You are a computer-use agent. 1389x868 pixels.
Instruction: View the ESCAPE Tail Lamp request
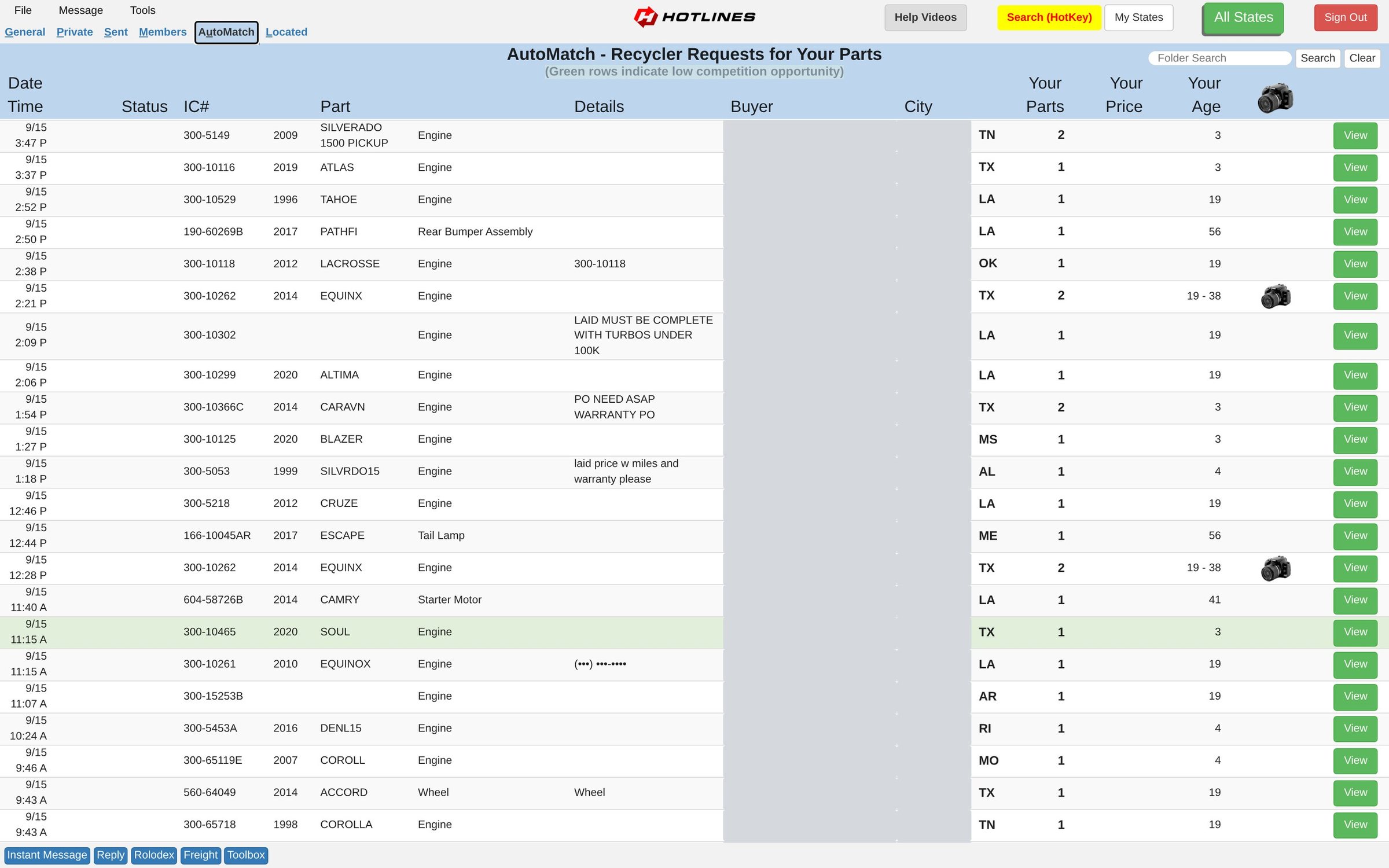(x=1355, y=536)
